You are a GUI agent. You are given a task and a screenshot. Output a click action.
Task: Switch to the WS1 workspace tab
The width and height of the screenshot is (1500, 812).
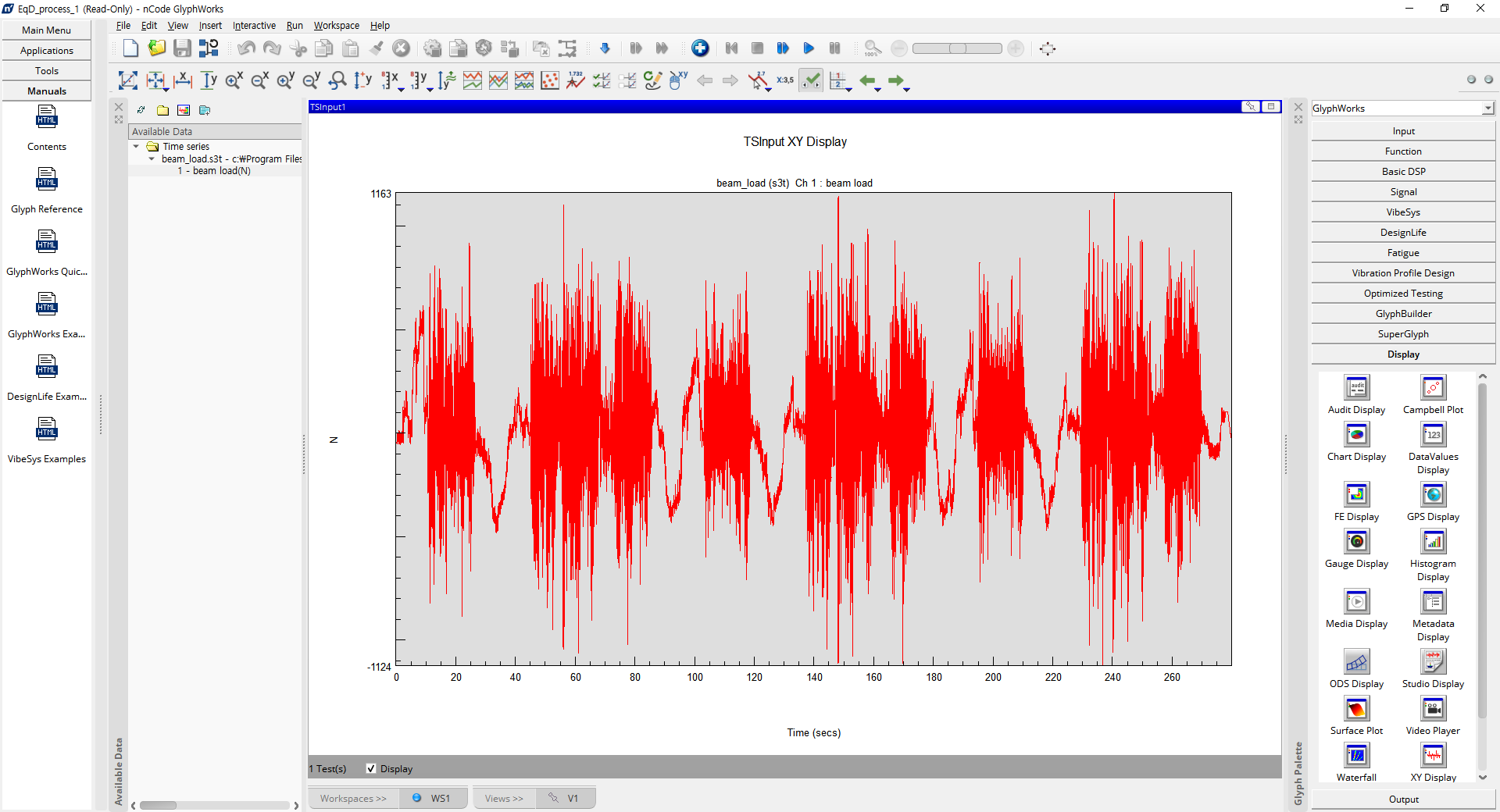click(x=434, y=798)
